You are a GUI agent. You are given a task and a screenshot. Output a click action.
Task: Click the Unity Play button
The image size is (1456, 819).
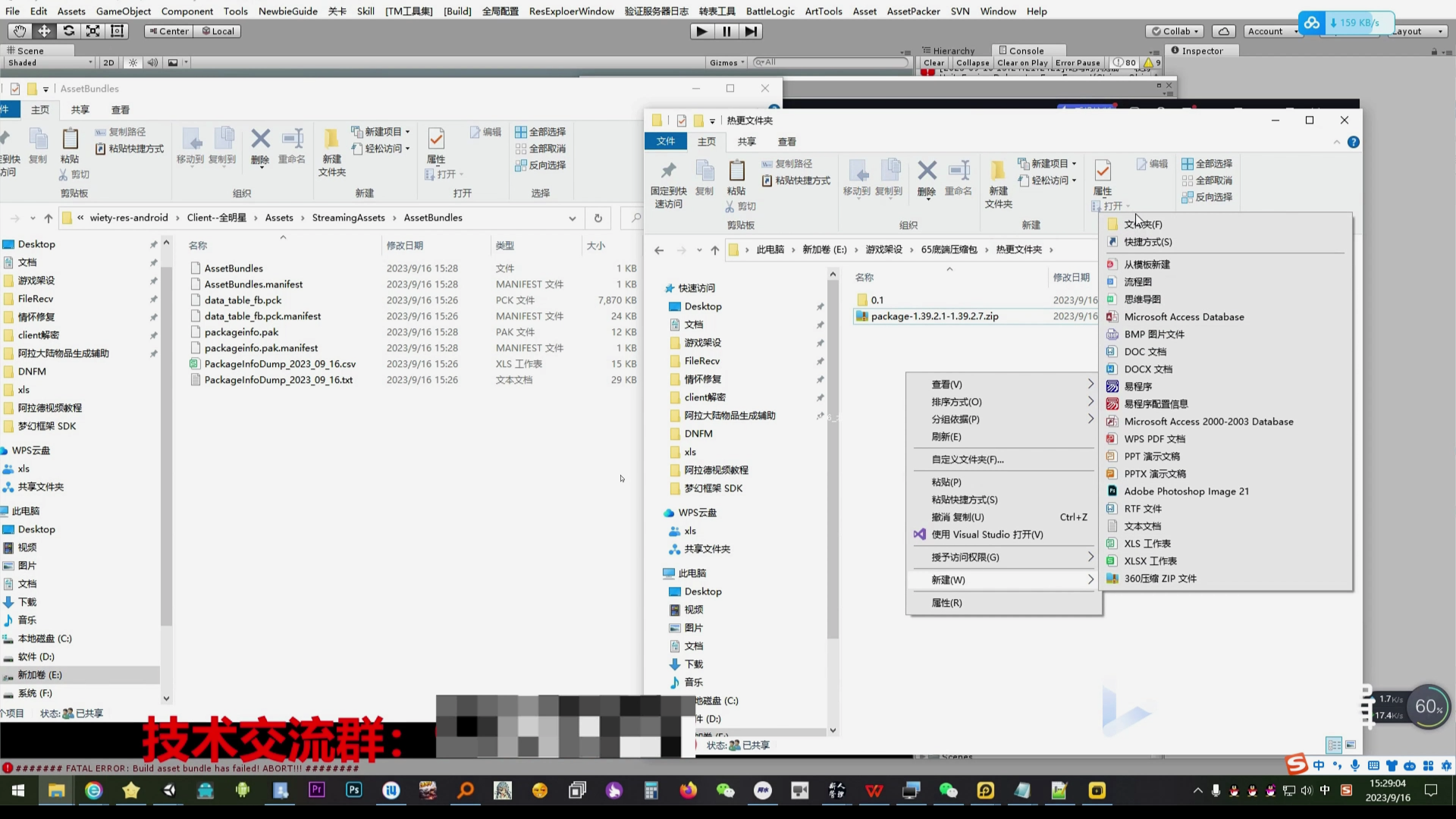[x=701, y=31]
